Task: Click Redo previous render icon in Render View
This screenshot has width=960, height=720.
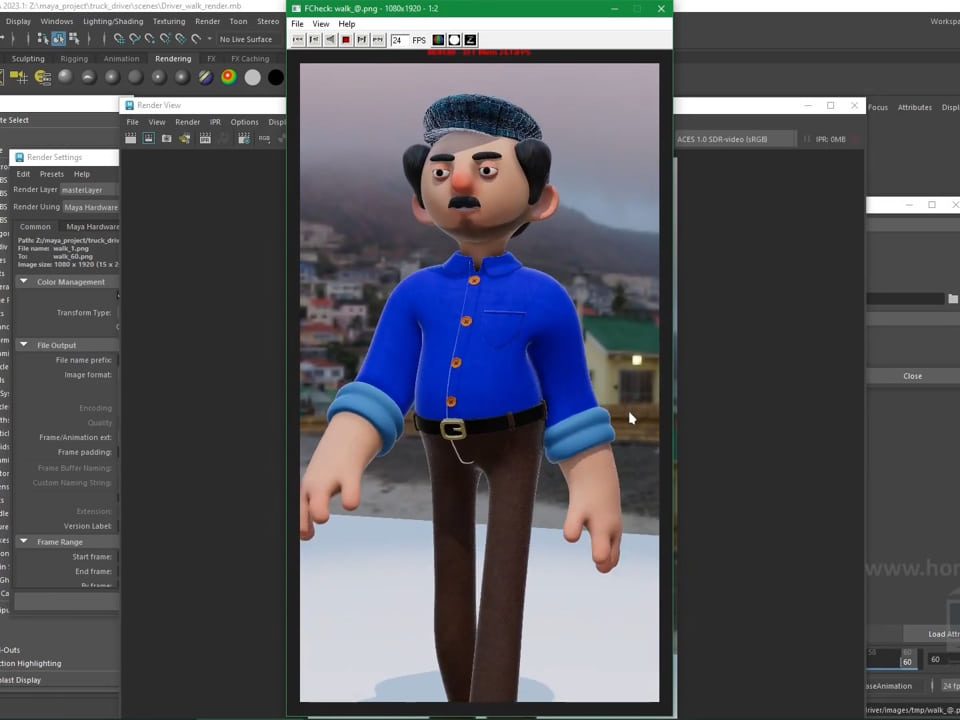Action: (130, 139)
